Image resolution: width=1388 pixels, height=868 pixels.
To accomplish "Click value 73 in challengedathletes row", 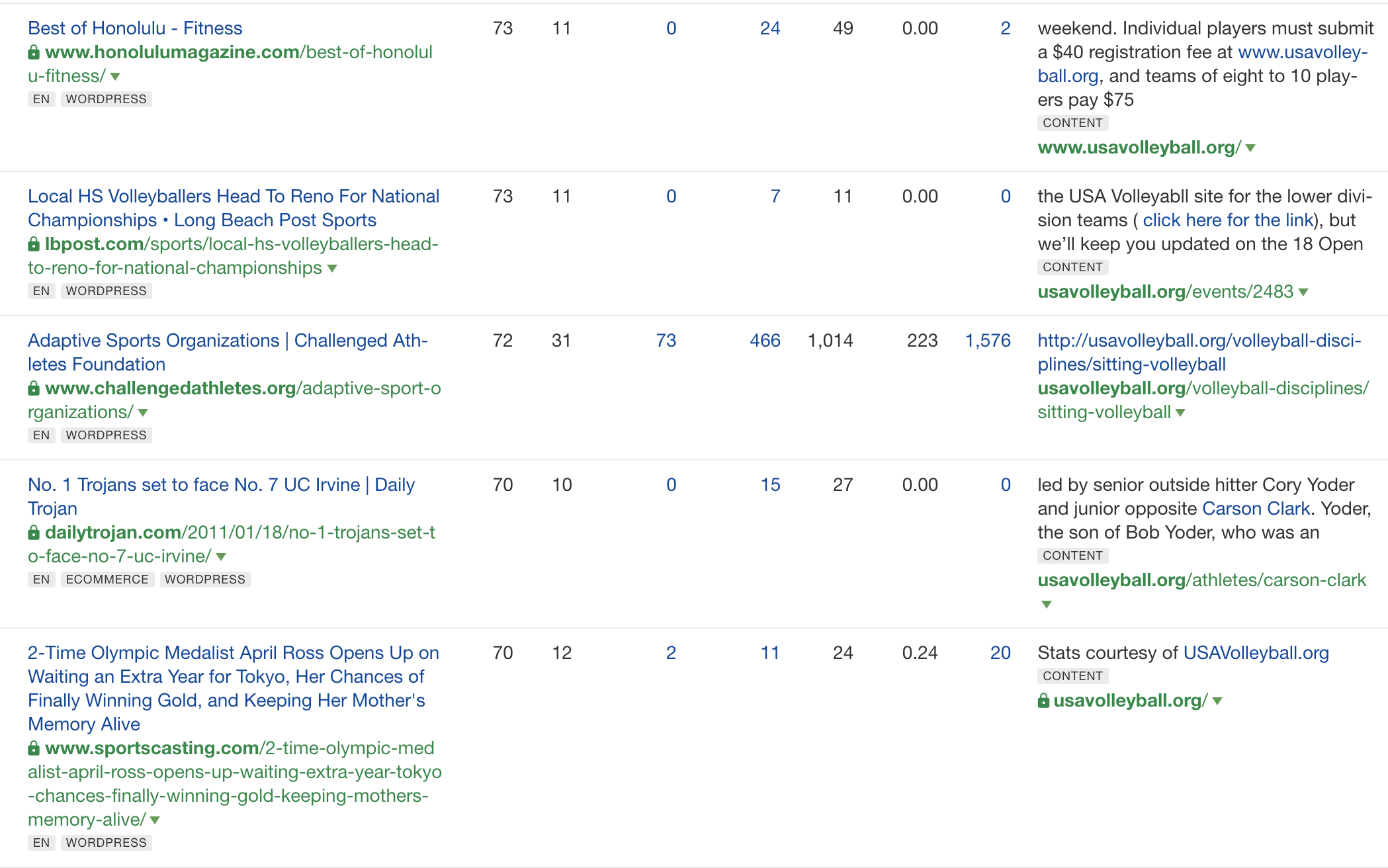I will pos(666,341).
